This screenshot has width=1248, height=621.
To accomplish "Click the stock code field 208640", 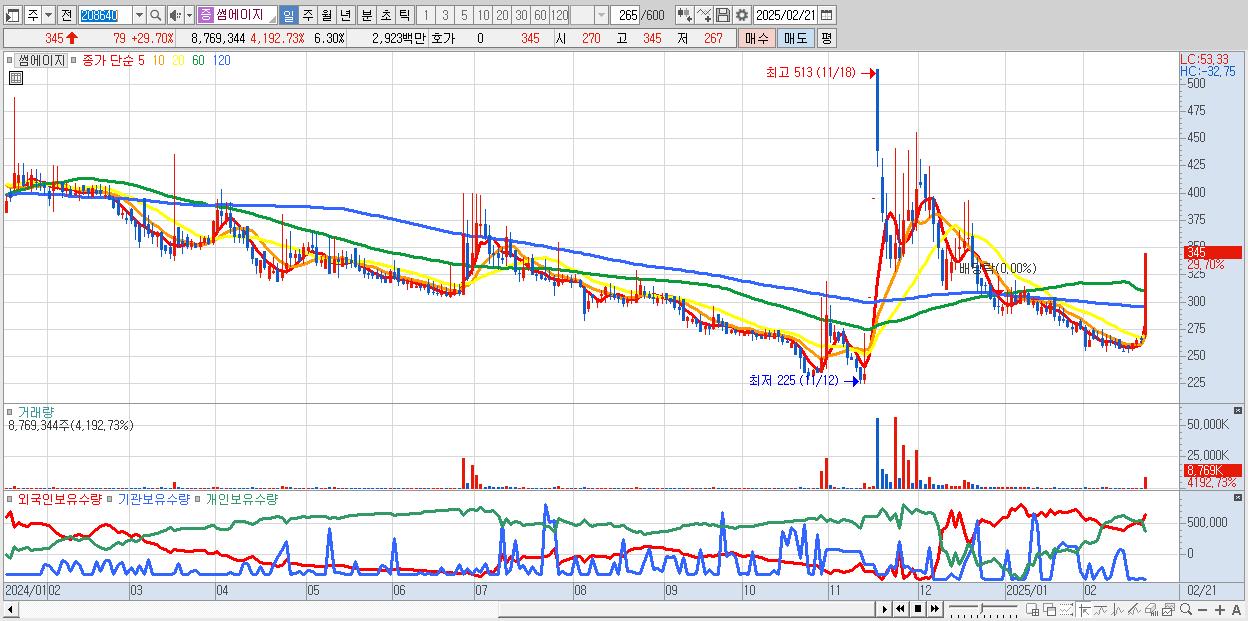I will coord(106,15).
